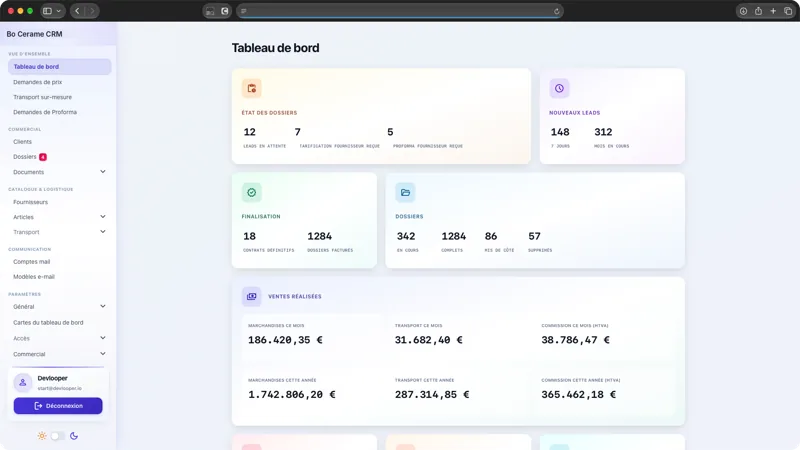The height and width of the screenshot is (450, 800).
Task: Click the Bo Cerame CRM title
Action: point(34,34)
